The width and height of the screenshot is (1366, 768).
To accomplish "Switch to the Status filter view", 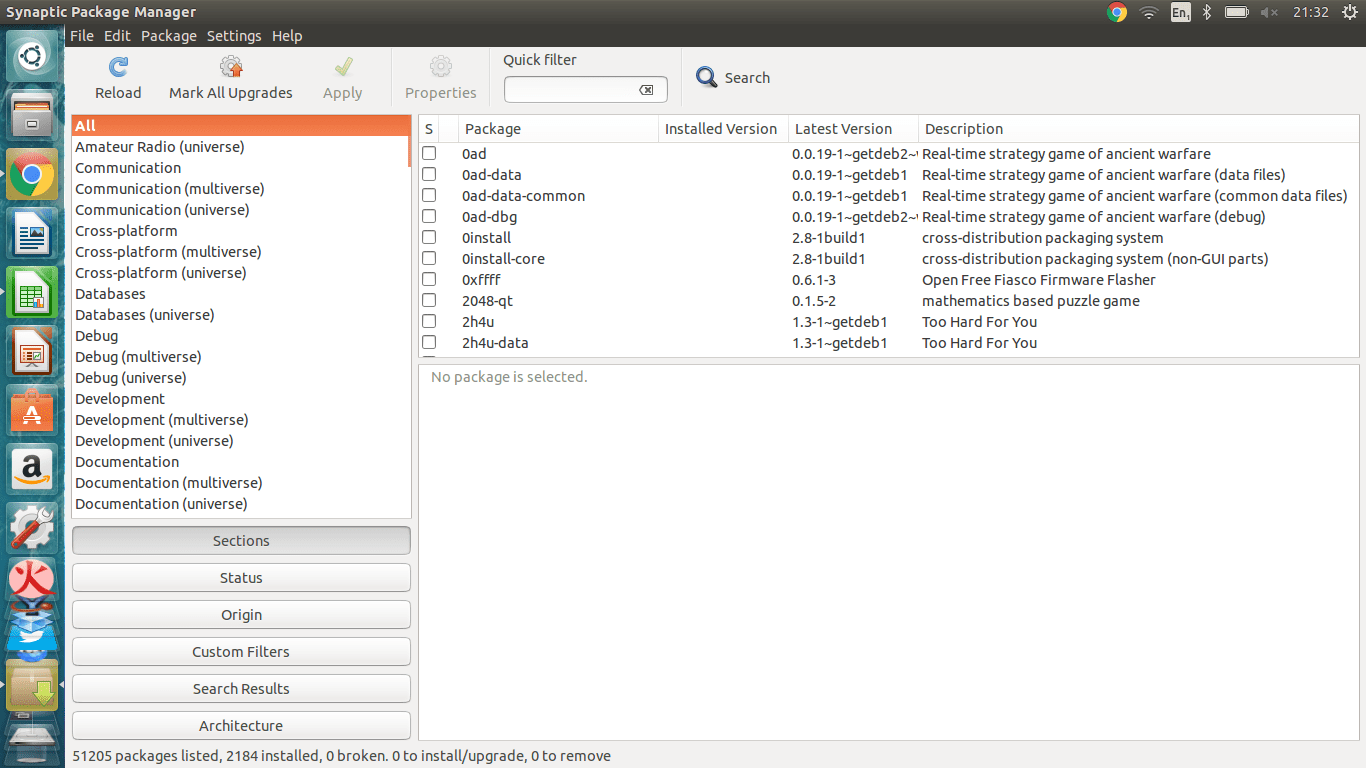I will tap(241, 578).
